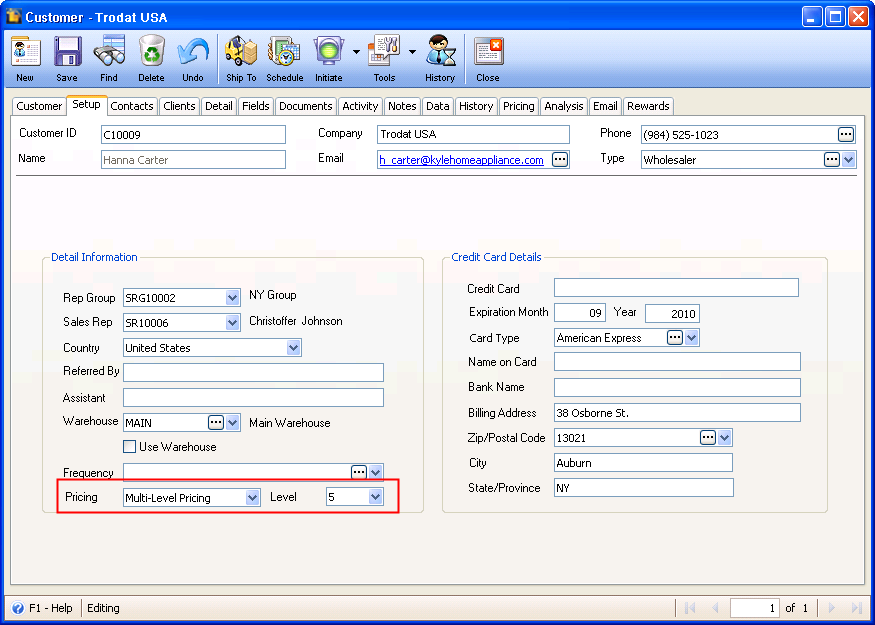The image size is (875, 625).
Task: Click the Billing Address field
Action: [x=677, y=412]
